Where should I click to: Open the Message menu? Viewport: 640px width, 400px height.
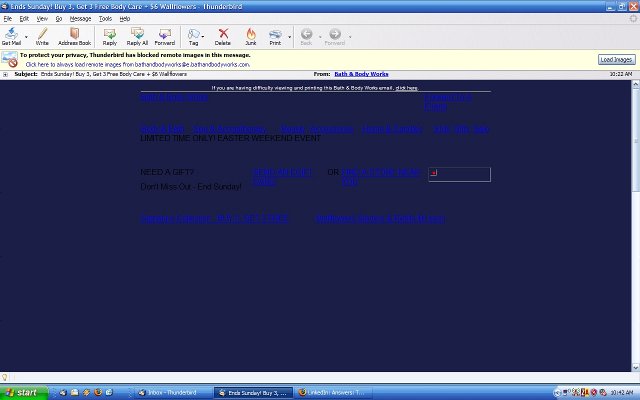pos(80,19)
